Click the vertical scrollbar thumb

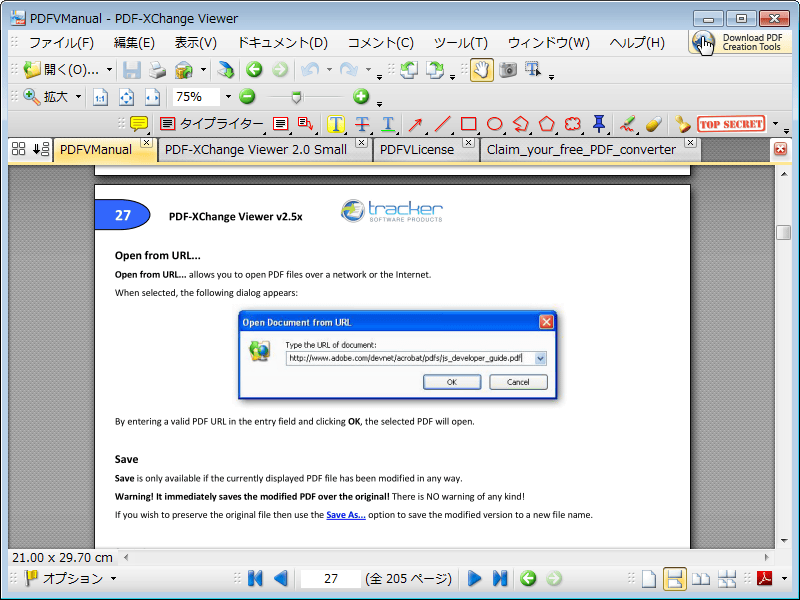tap(783, 232)
